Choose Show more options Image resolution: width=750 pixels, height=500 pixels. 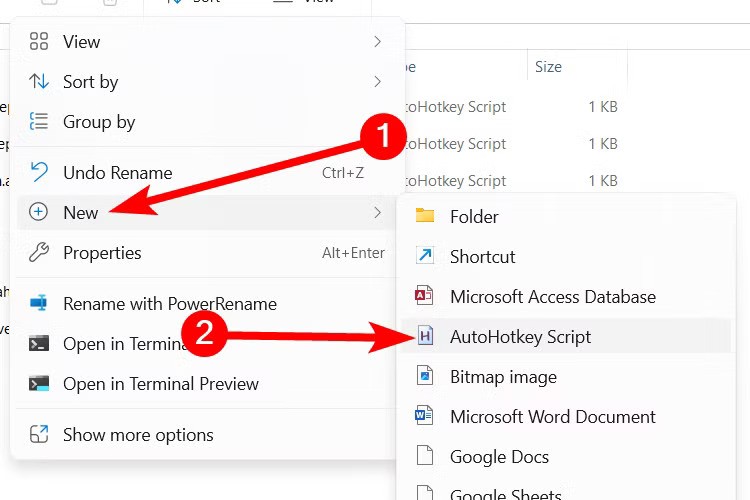pos(206,434)
